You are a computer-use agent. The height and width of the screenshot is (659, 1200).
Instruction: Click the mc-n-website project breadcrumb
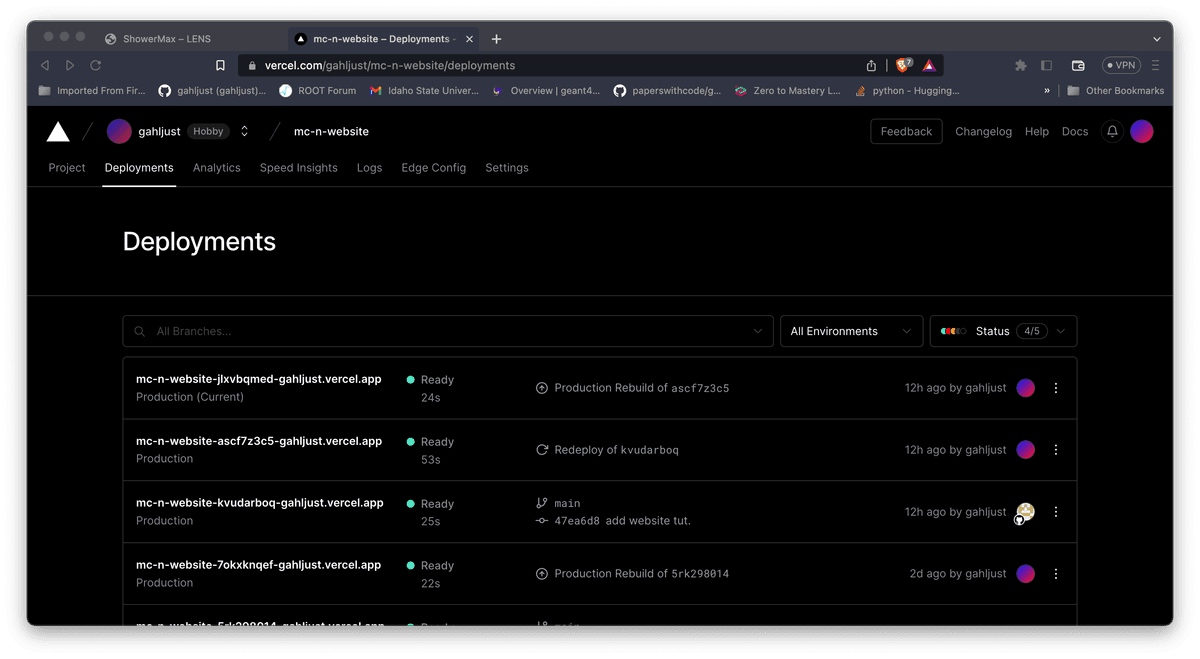(331, 131)
